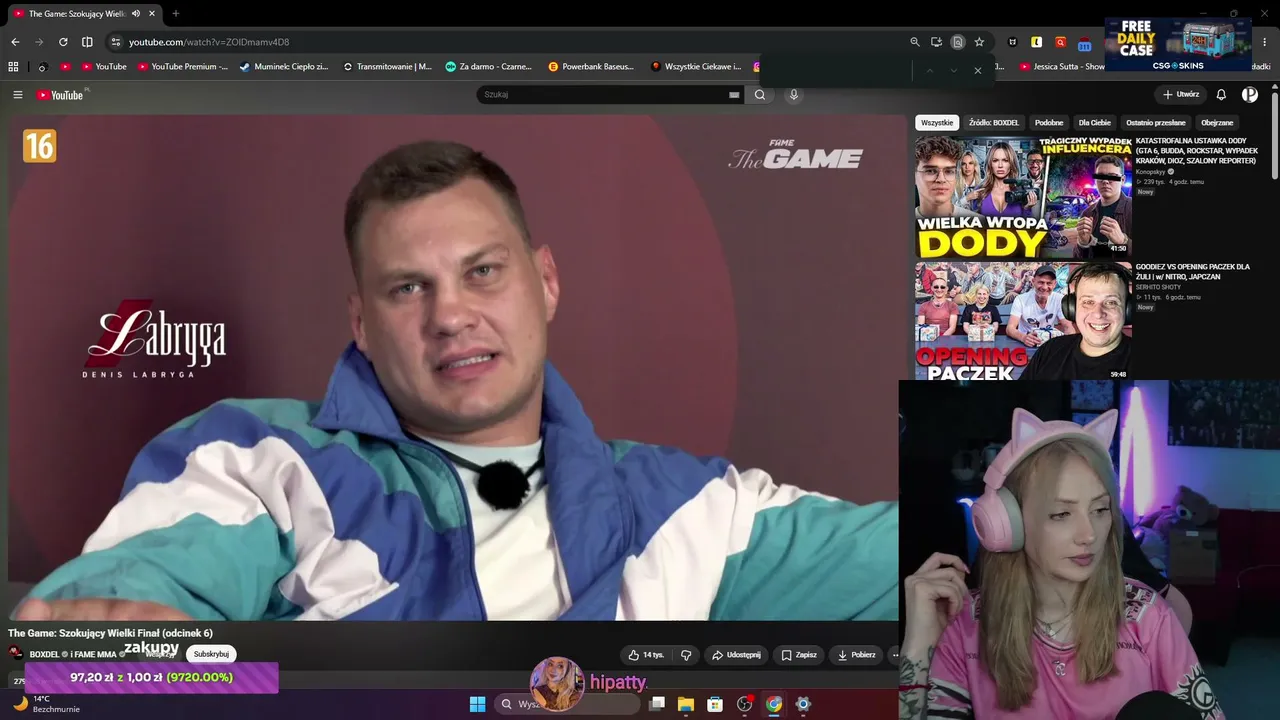Download the video with Pobierz
1280x720 pixels.
(x=857, y=655)
